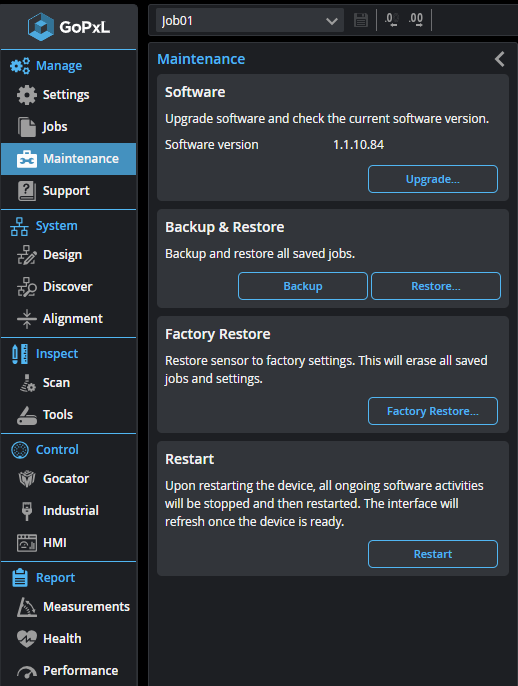Click the Scan icon under Inspect
Viewport: 518px width, 686px height.
click(x=27, y=383)
